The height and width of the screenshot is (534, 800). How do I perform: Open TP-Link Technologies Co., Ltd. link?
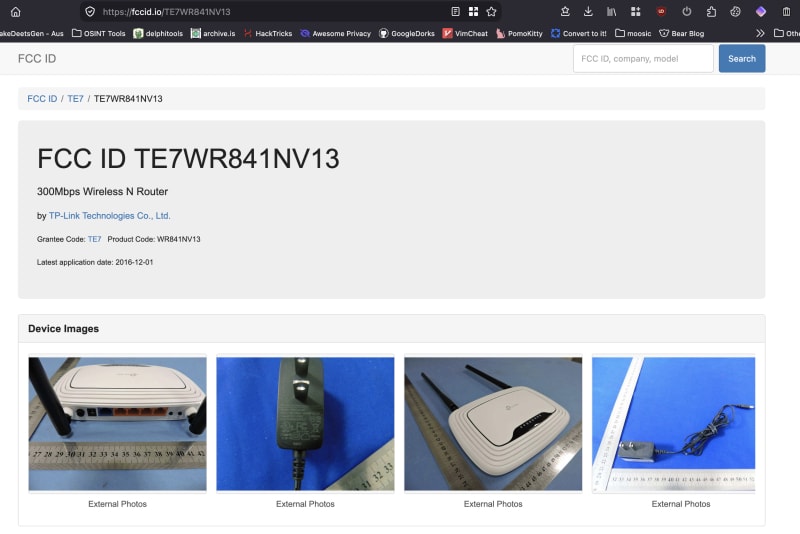(x=110, y=216)
